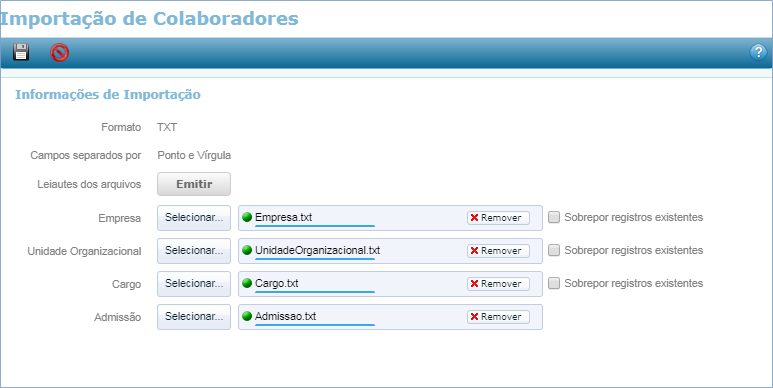Select a file for Admissão row
This screenshot has width=773, height=388.
tap(194, 317)
